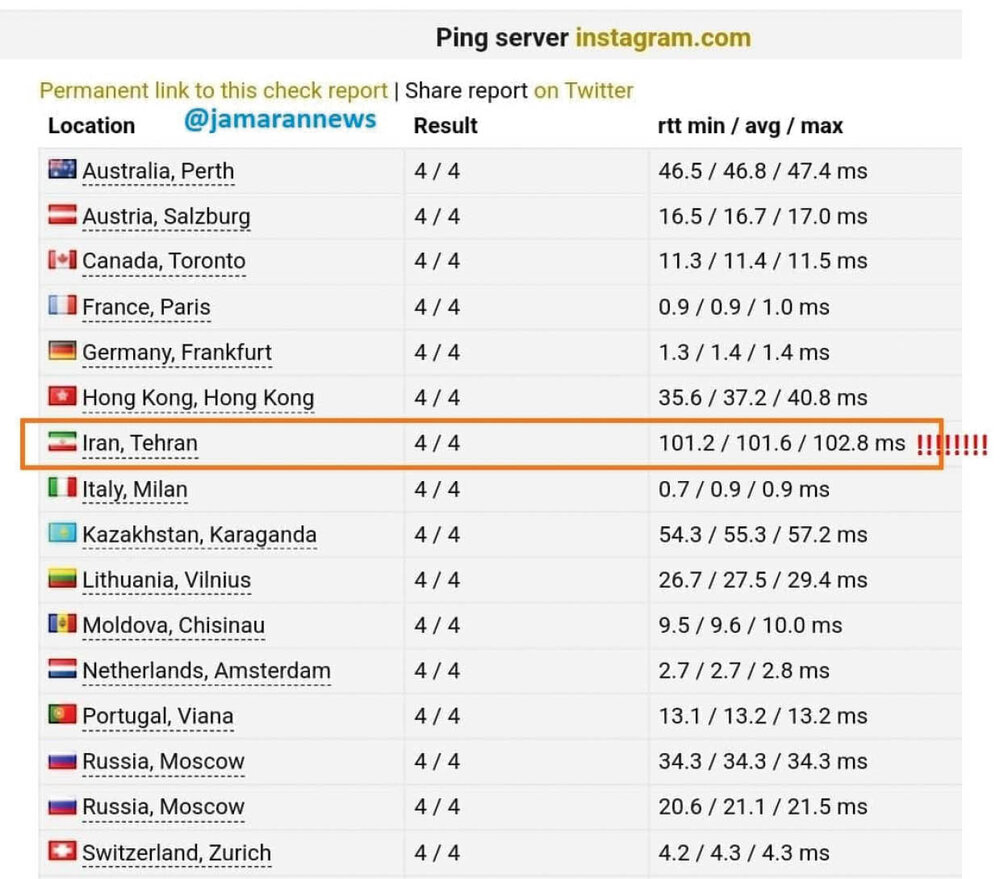Click the Portugal flag icon
Viewport: 1000px width, 879px height.
(x=62, y=715)
